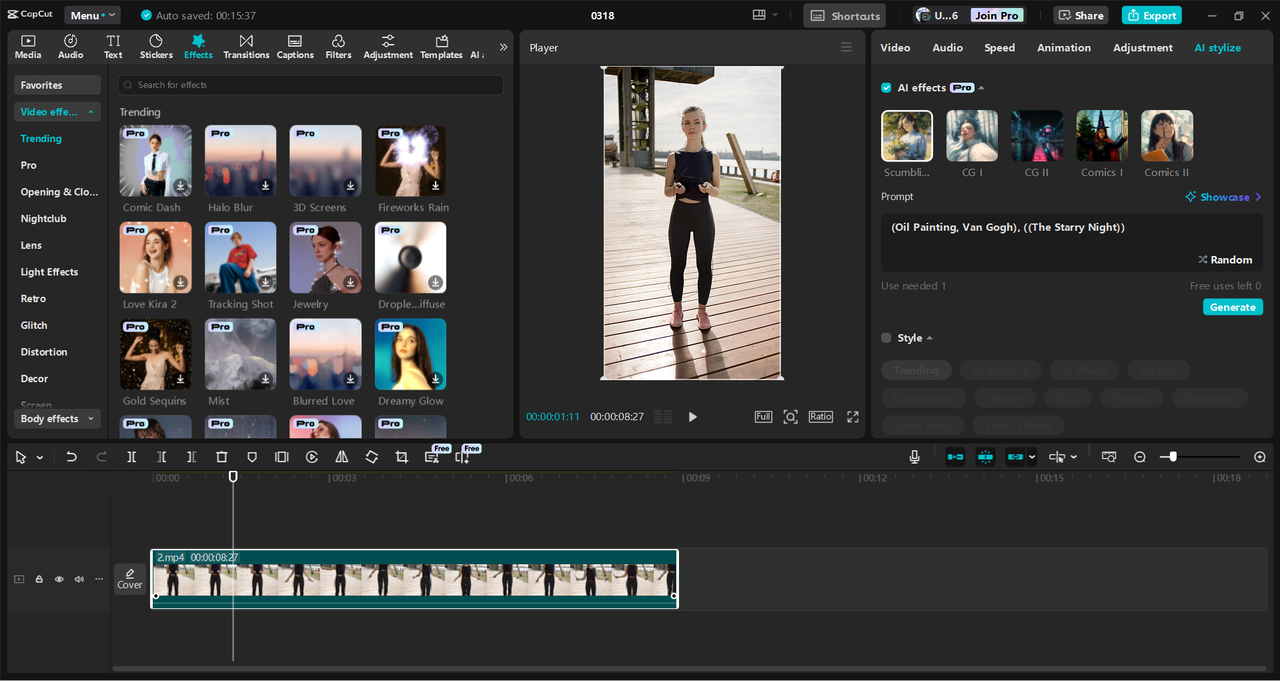Open the Showcase link above the prompt
The height and width of the screenshot is (681, 1280).
click(1222, 196)
